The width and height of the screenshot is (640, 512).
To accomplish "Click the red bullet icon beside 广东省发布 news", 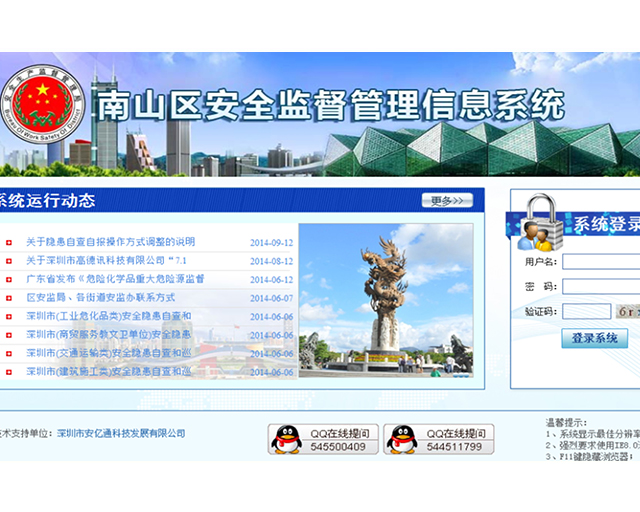I will (x=9, y=280).
